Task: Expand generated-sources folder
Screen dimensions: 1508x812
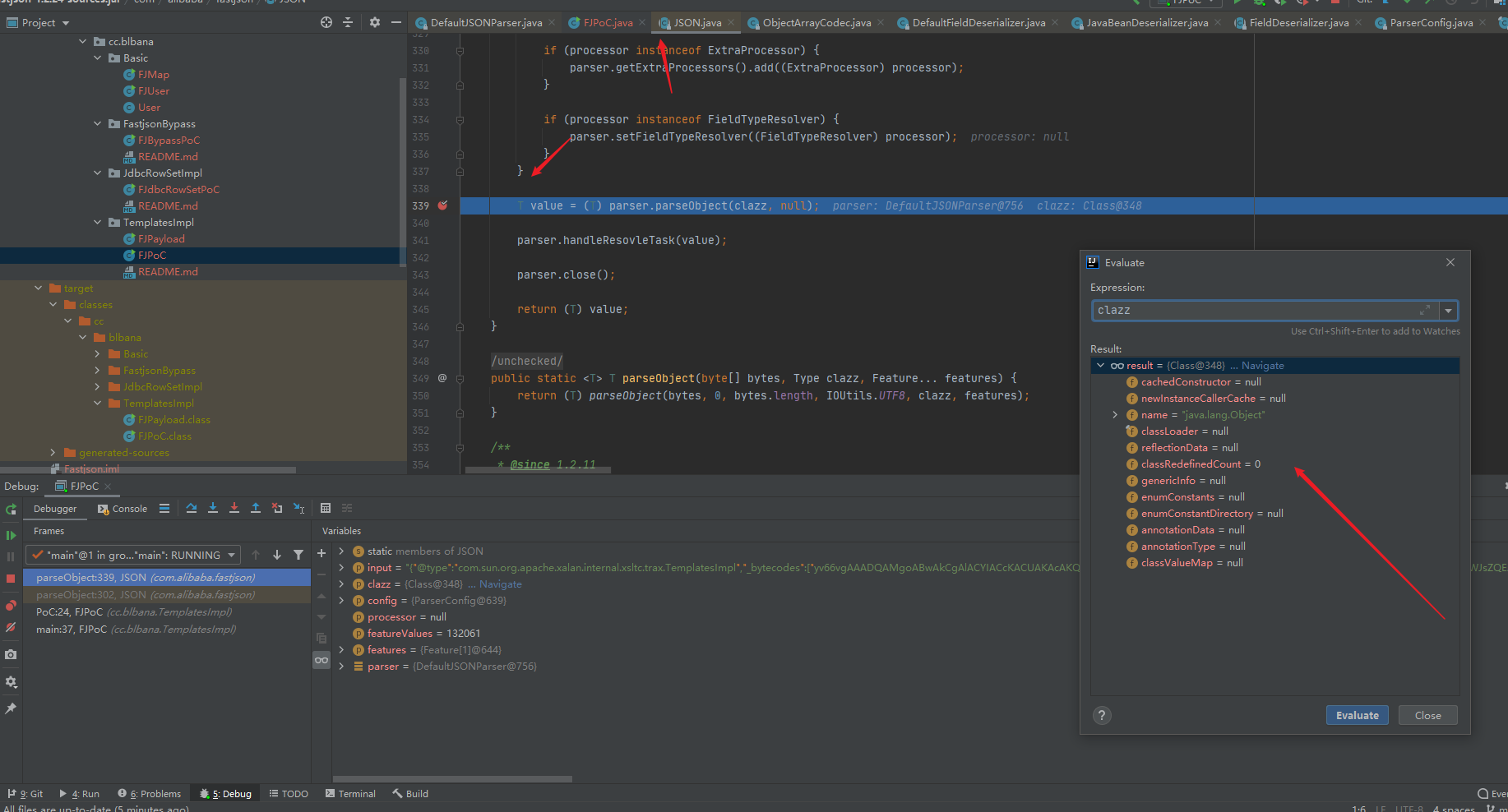Action: (53, 453)
